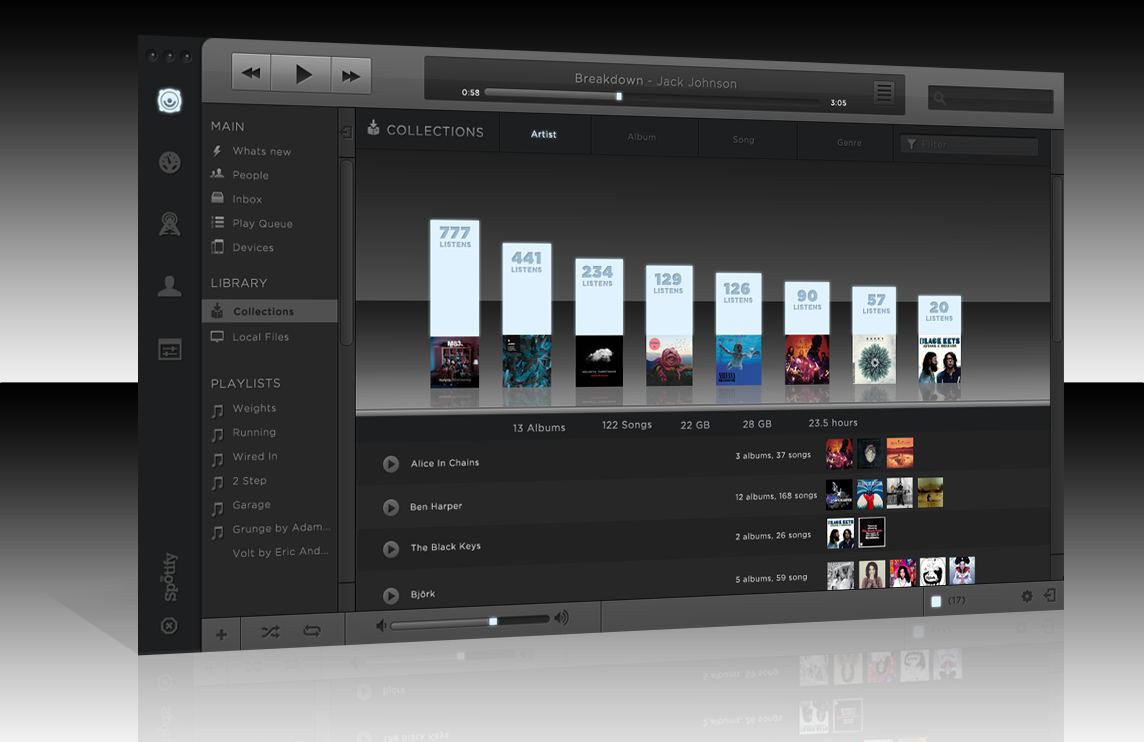The image size is (1144, 742).
Task: Click the search field in the top bar
Action: click(x=990, y=99)
